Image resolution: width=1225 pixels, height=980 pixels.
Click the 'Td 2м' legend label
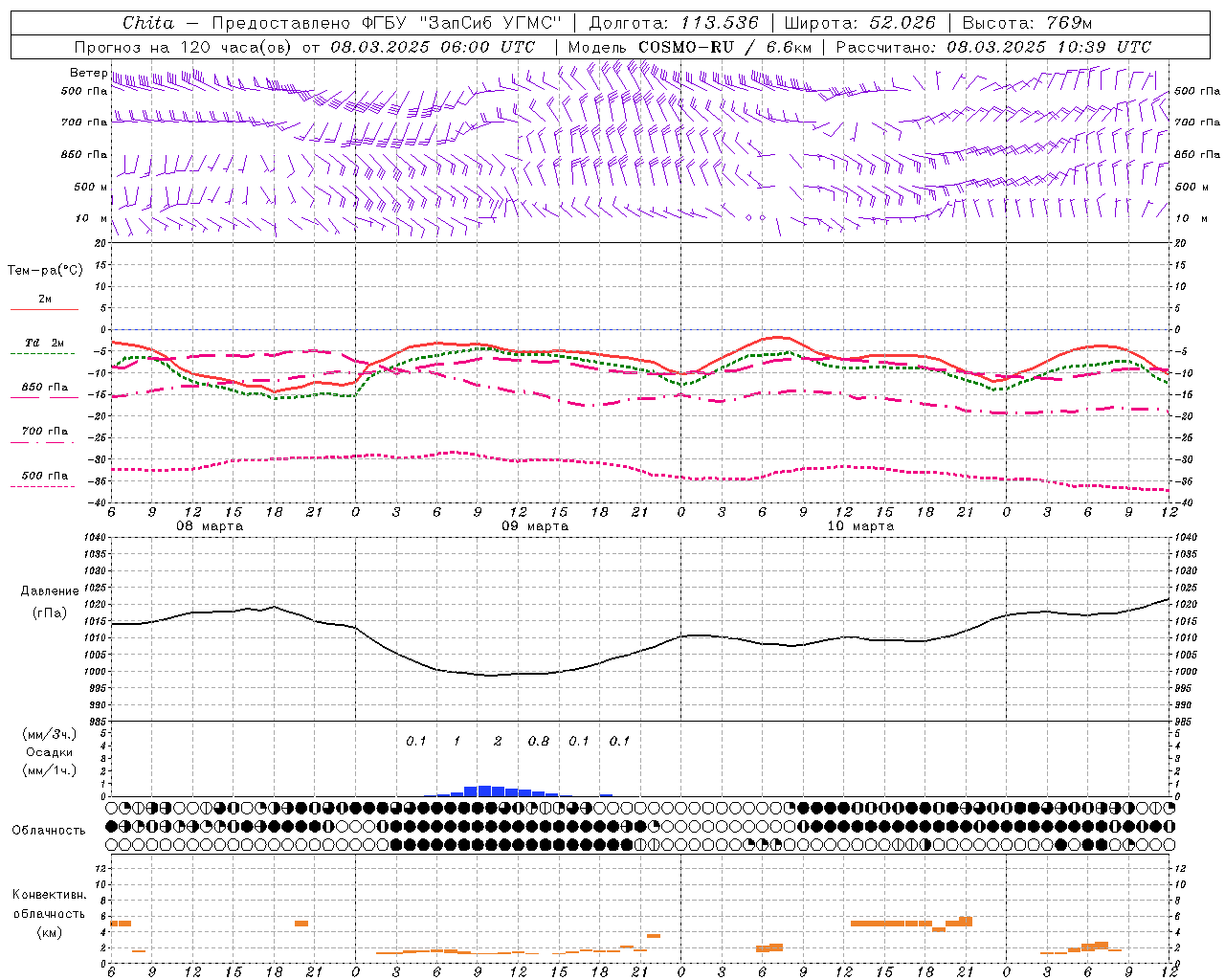[x=44, y=343]
